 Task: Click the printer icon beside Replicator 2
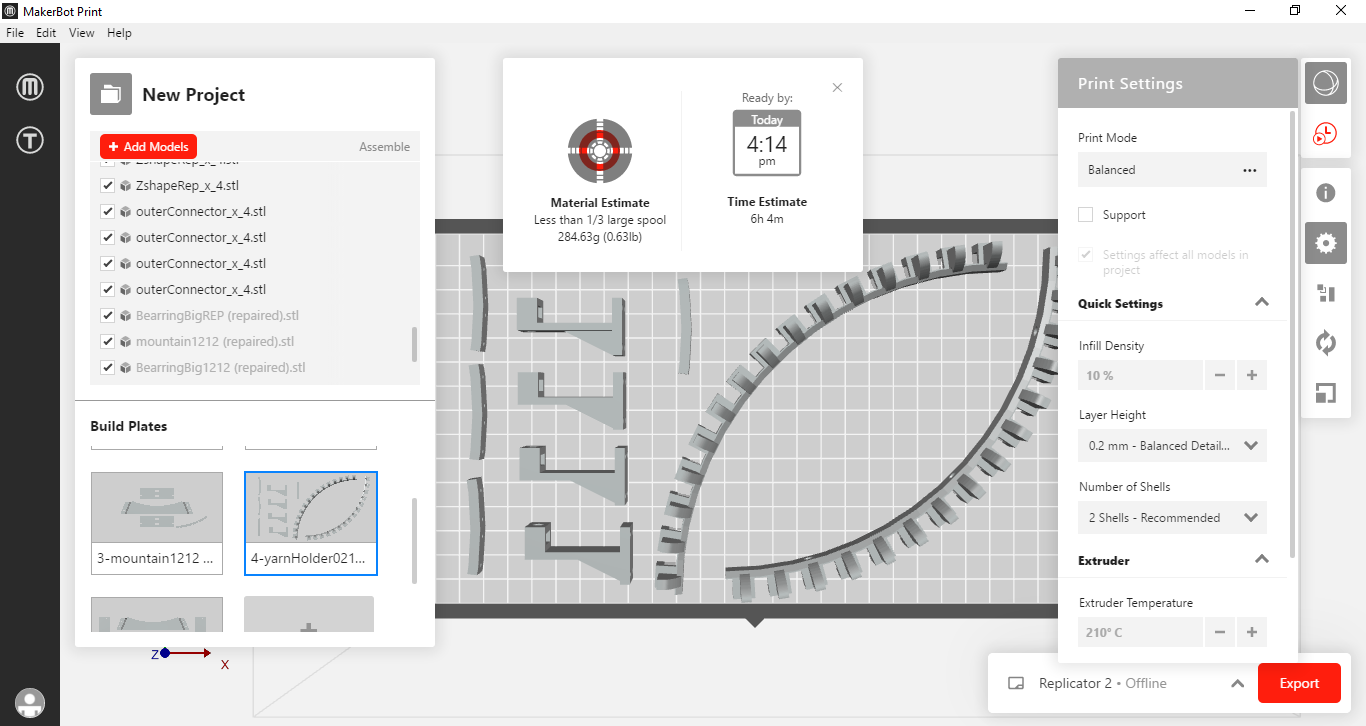tap(1016, 684)
